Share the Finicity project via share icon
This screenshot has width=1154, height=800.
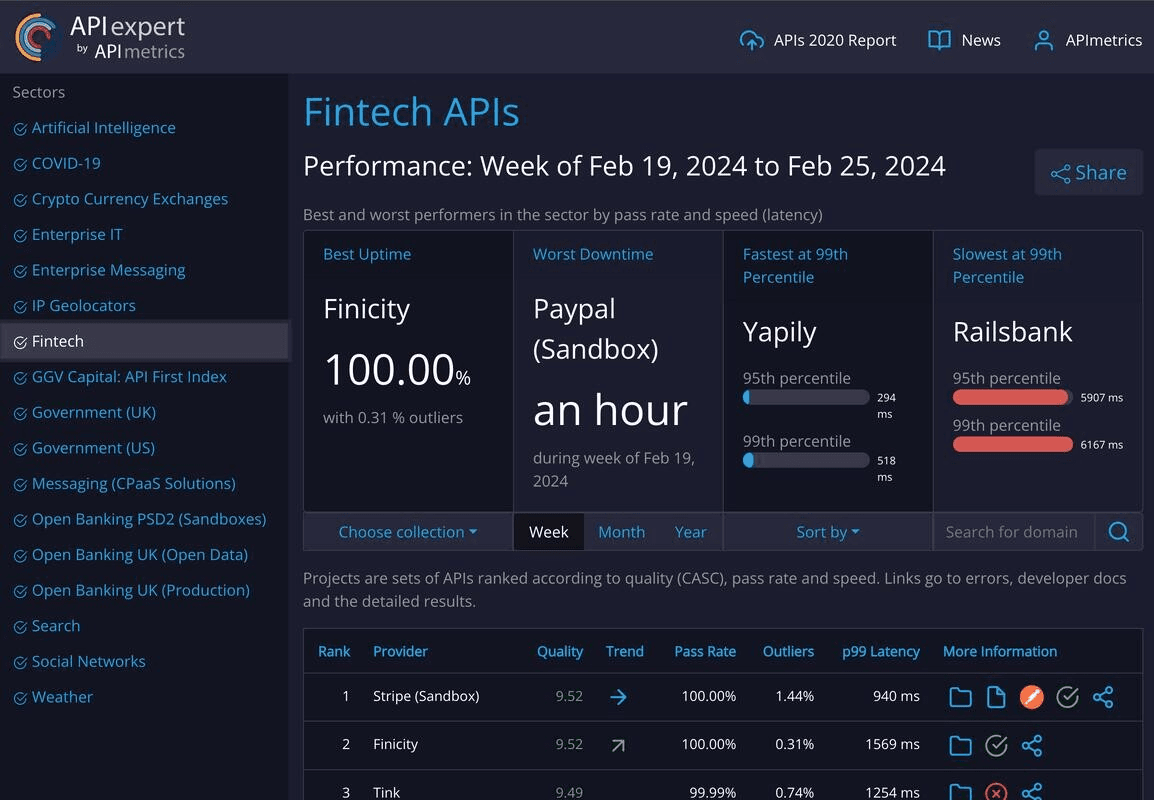[1032, 745]
